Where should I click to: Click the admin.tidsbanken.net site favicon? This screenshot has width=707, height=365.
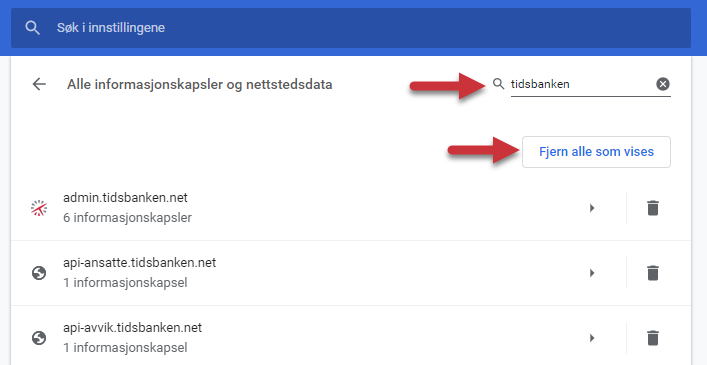(x=39, y=208)
